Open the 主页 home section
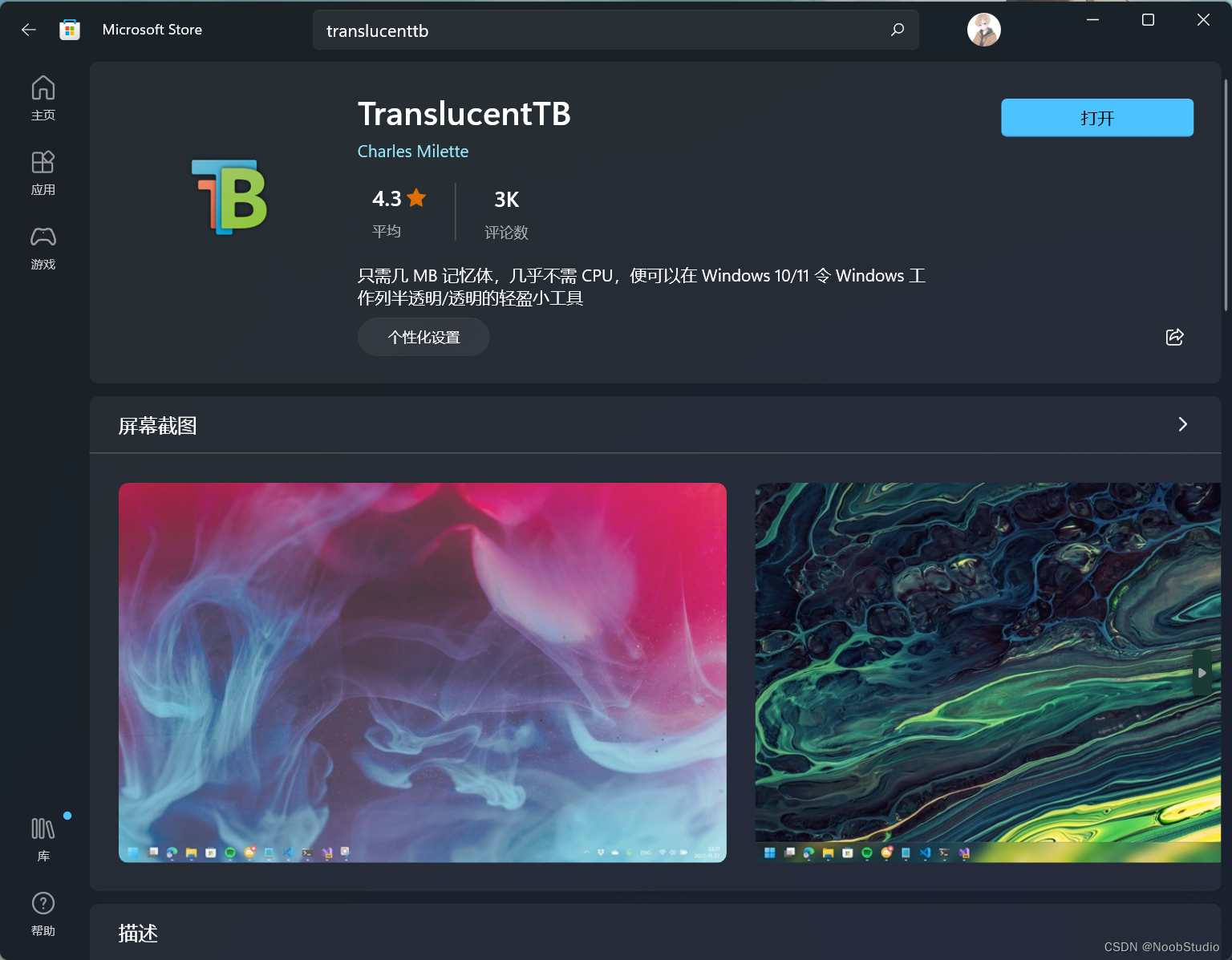The height and width of the screenshot is (960, 1232). tap(43, 98)
